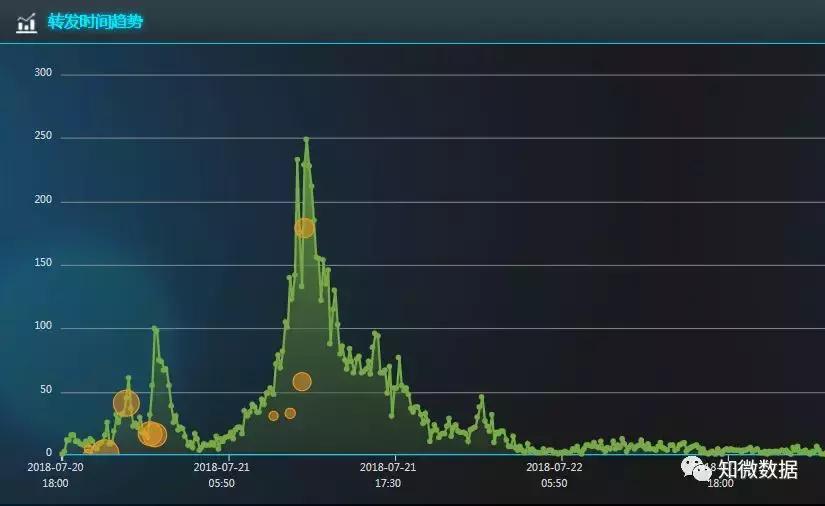Select the 转发时间趋势 panel title

[x=95, y=22]
